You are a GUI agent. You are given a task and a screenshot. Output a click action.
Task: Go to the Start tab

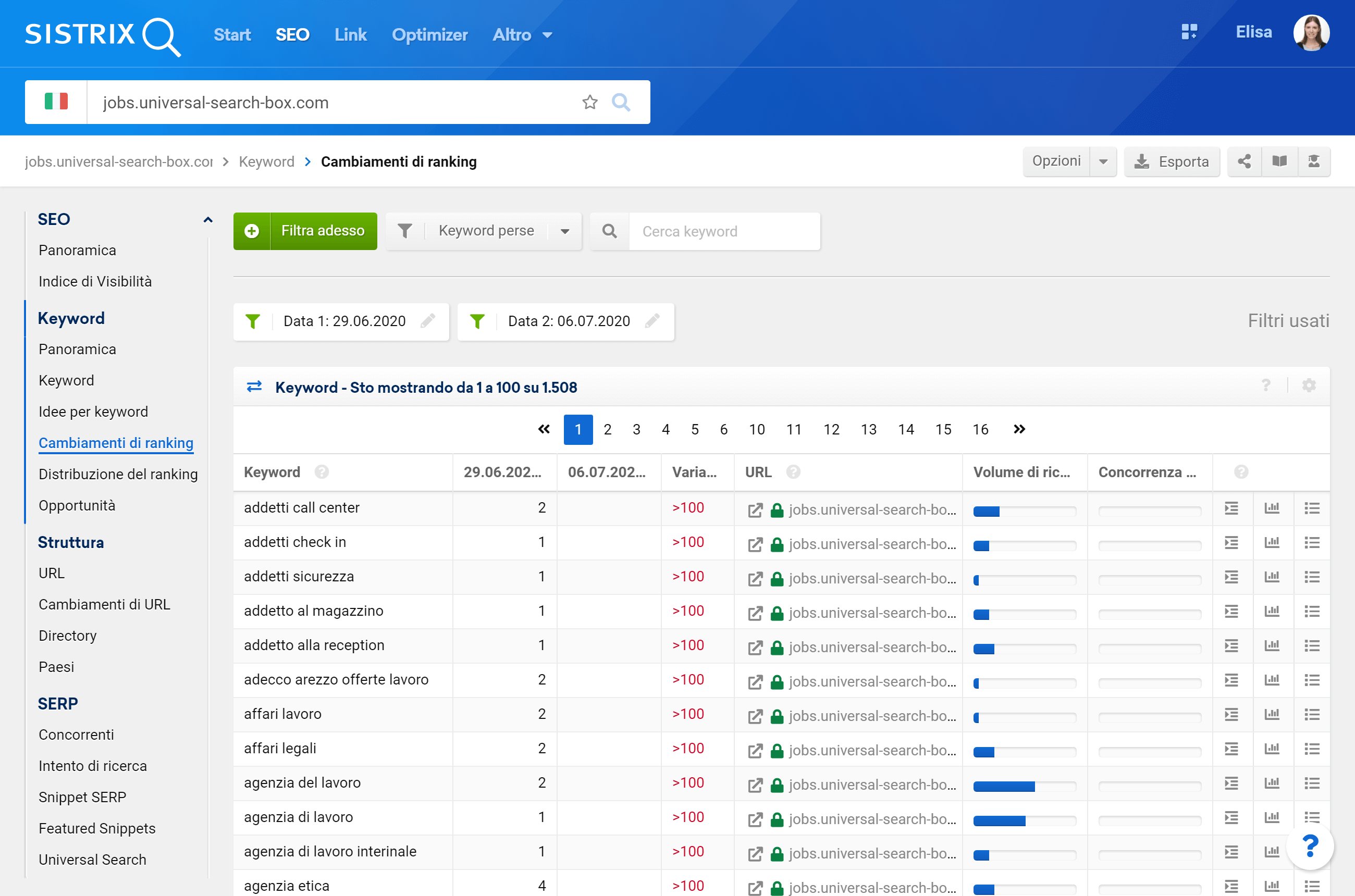tap(232, 35)
